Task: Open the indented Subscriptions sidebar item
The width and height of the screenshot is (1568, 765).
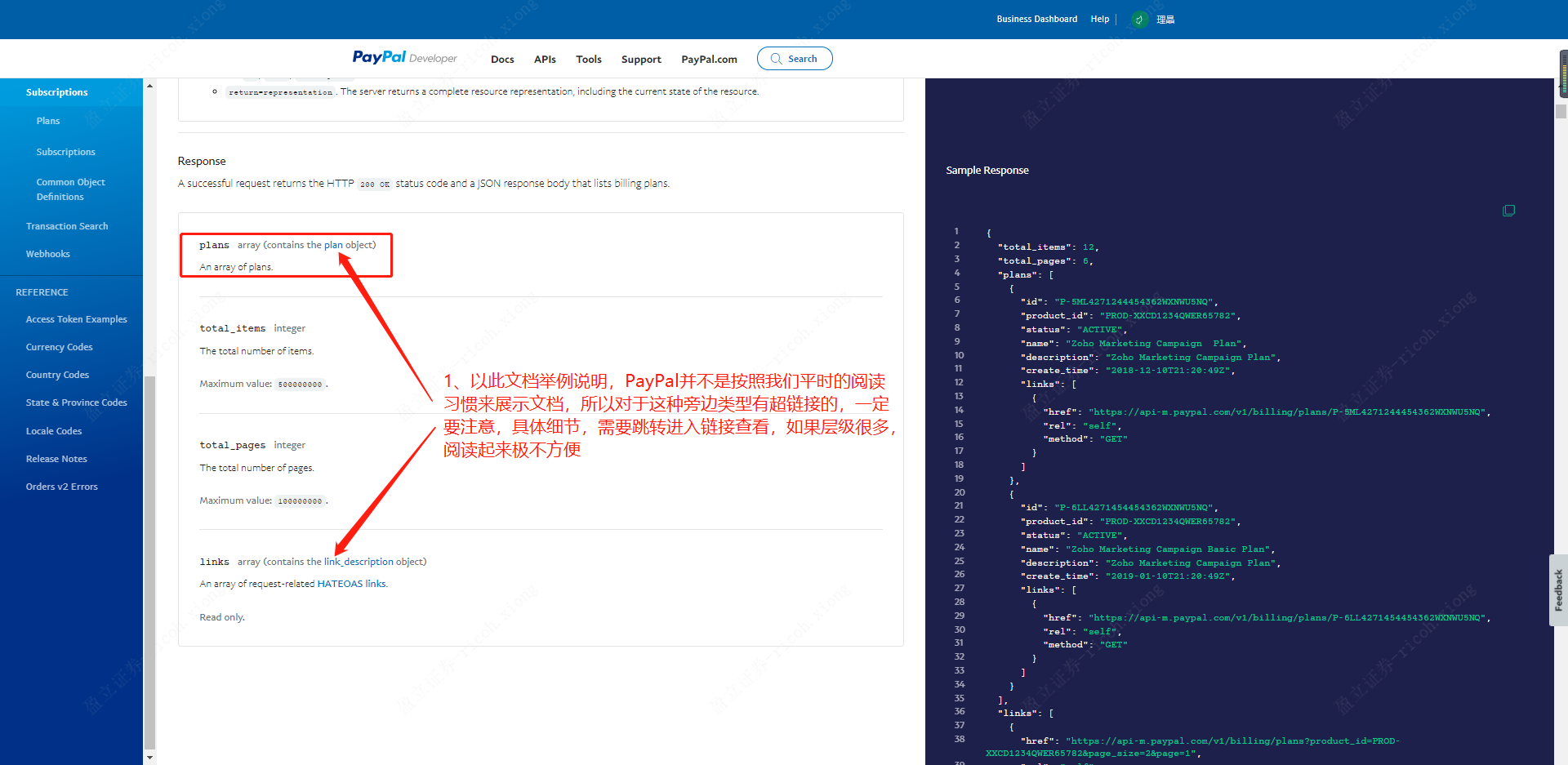Action: [65, 152]
